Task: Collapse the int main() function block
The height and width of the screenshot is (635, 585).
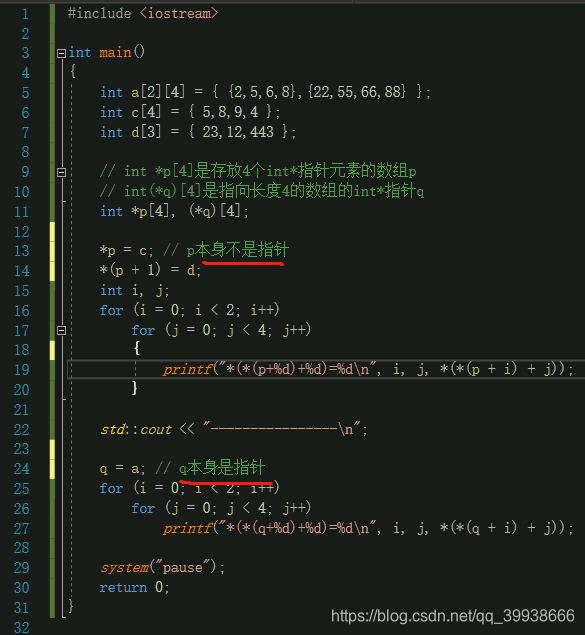Action: click(61, 53)
